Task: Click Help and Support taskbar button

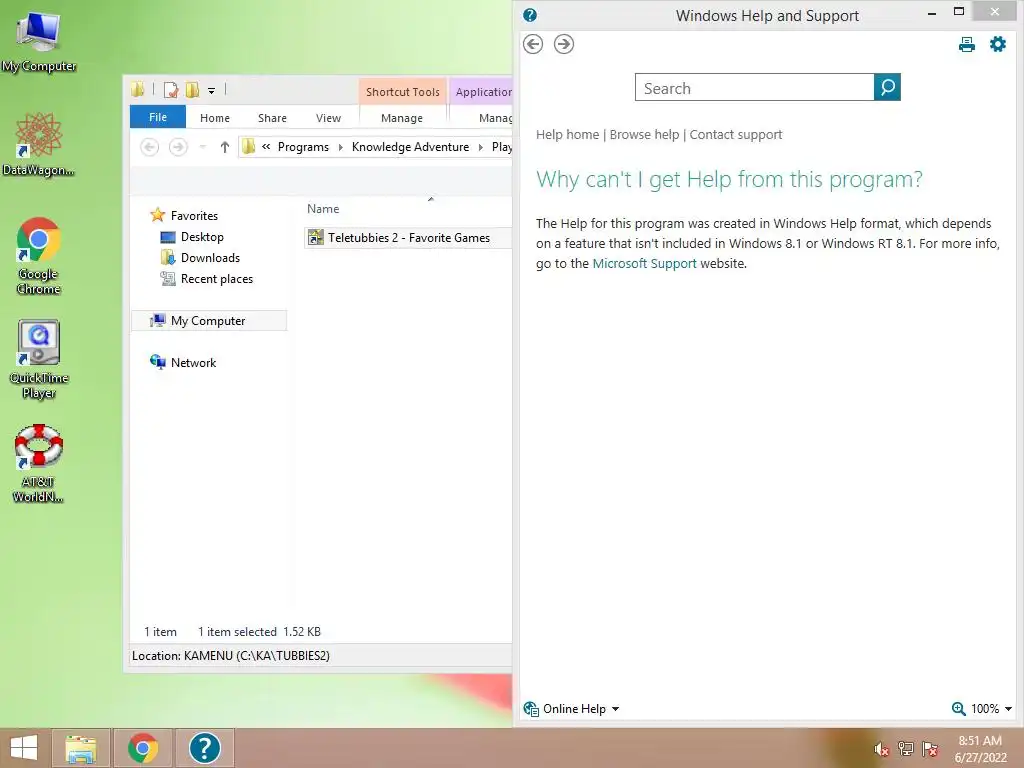Action: 204,748
